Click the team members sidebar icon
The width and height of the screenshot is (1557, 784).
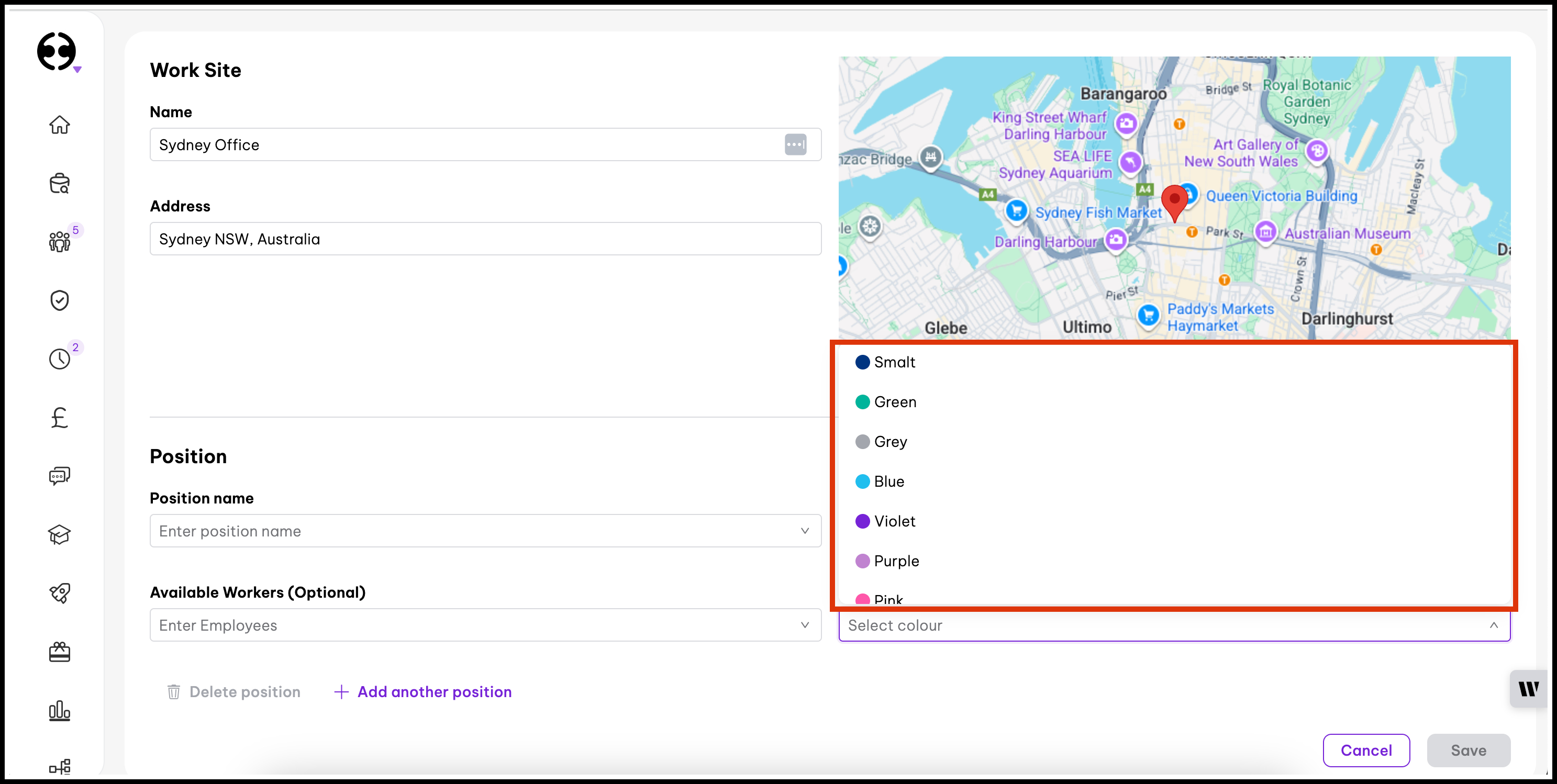(x=59, y=242)
